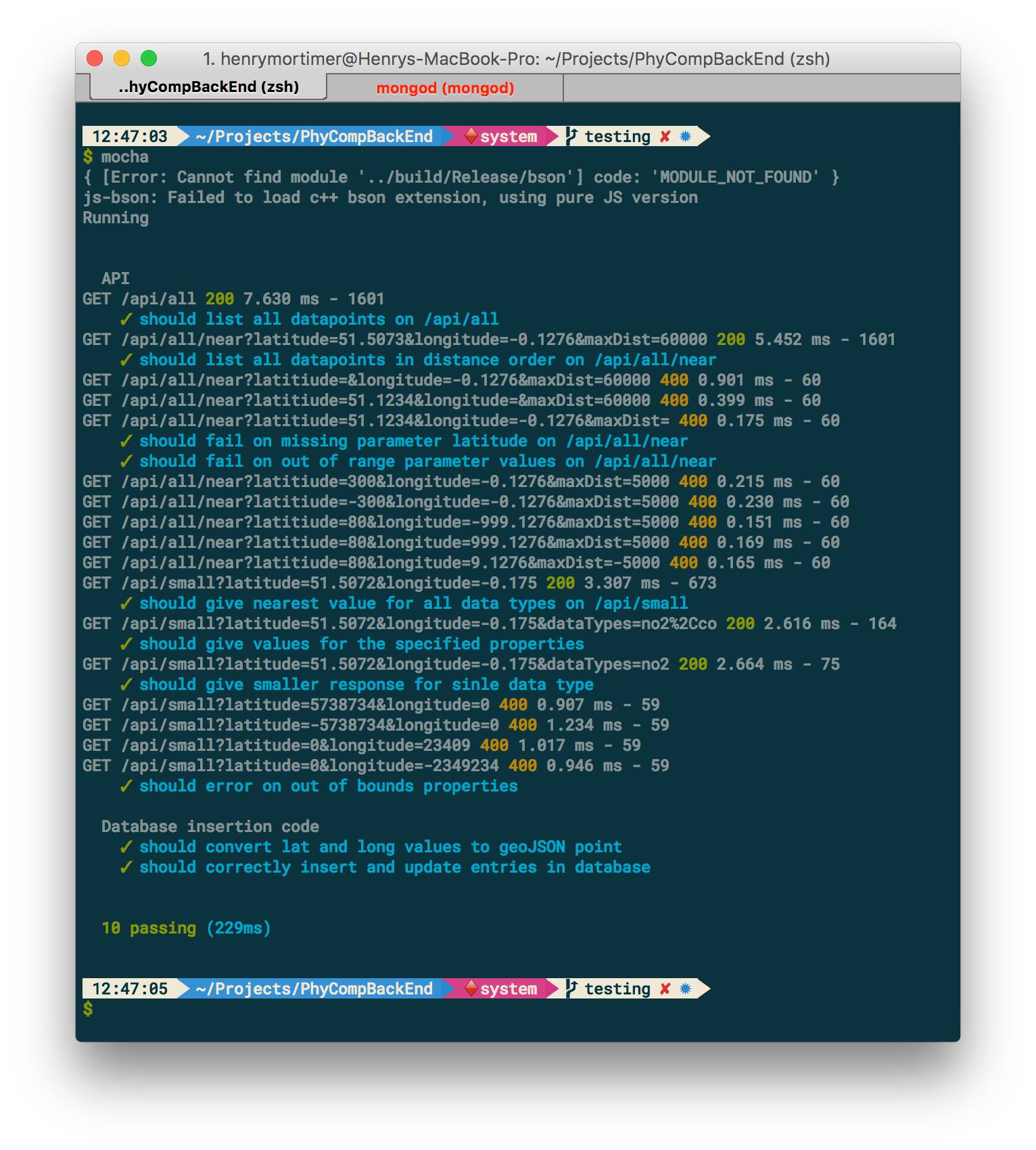
Task: Click the git branch icon in bottom prompt
Action: 571,989
